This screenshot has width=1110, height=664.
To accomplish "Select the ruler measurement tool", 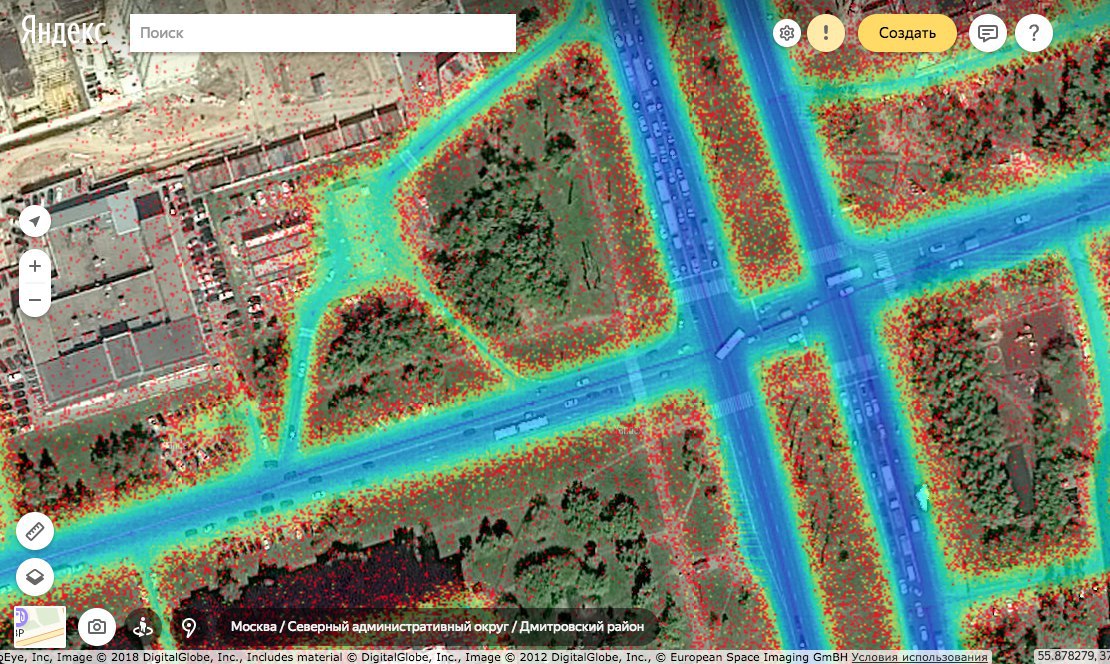I will (35, 531).
